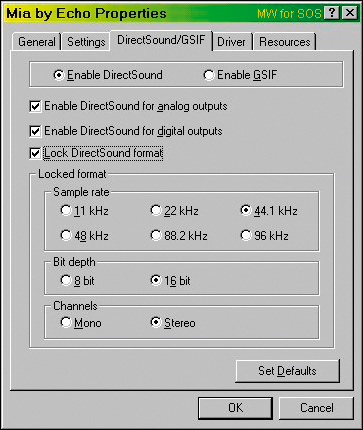This screenshot has height=430, width=363.
Task: Open the Driver tab
Action: [231, 42]
